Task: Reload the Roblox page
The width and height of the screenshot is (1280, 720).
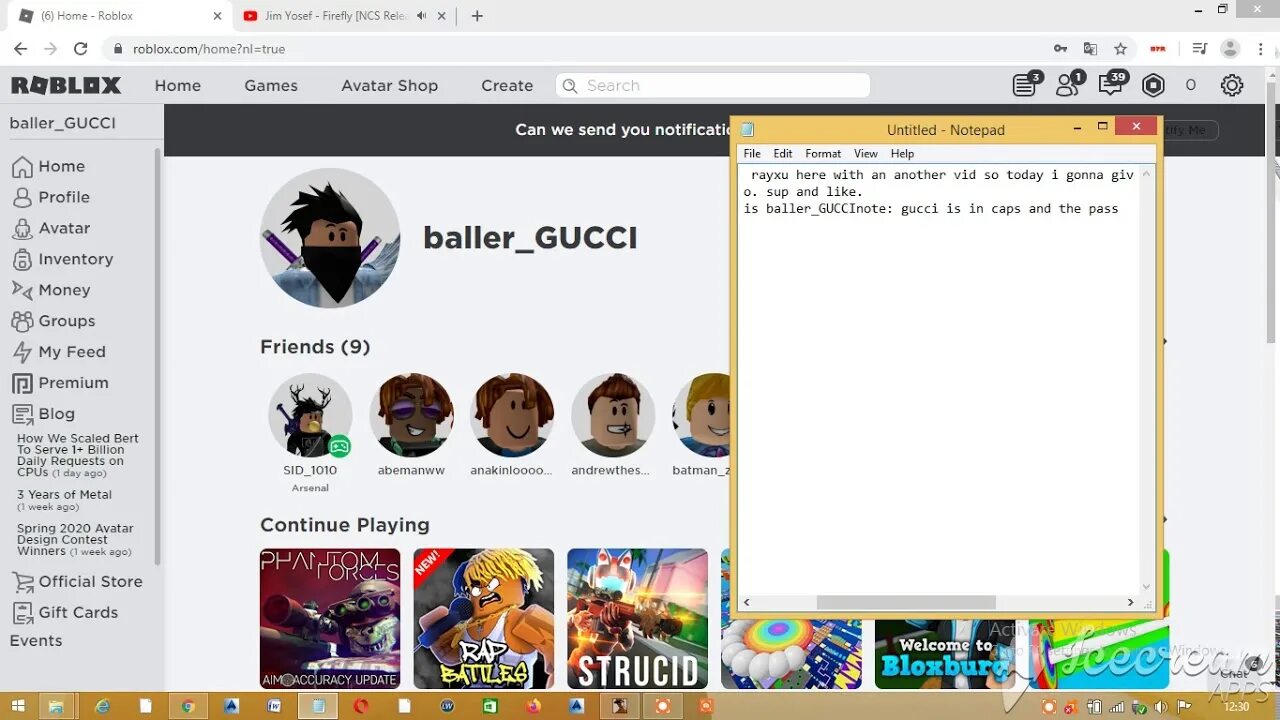Action: (81, 48)
